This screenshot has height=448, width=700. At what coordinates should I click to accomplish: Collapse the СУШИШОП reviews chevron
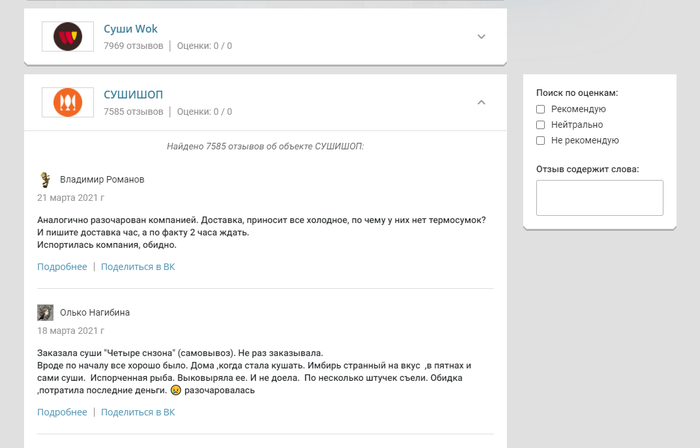[481, 102]
